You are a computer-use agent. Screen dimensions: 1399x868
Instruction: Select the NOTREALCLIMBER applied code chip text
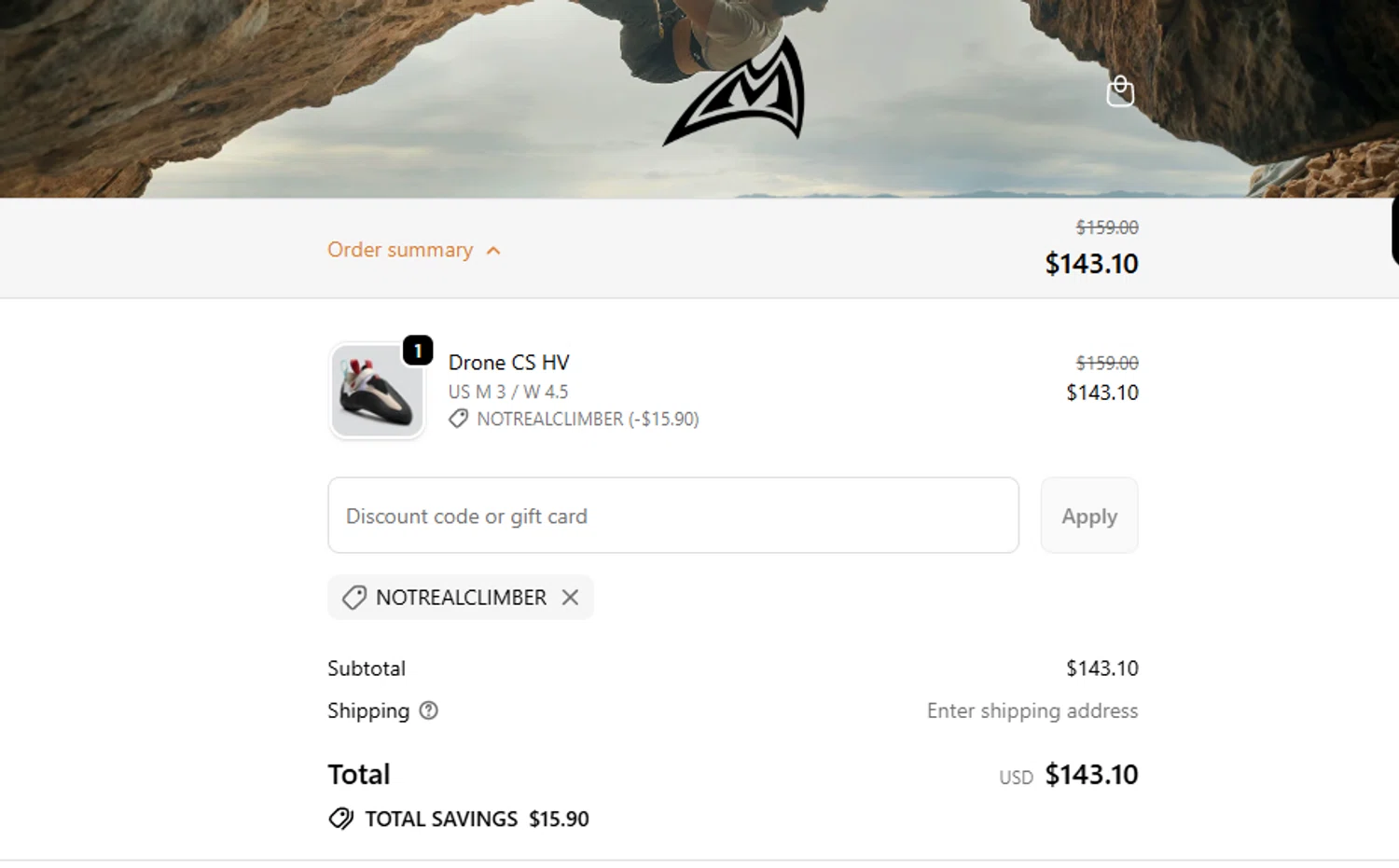pyautogui.click(x=461, y=598)
